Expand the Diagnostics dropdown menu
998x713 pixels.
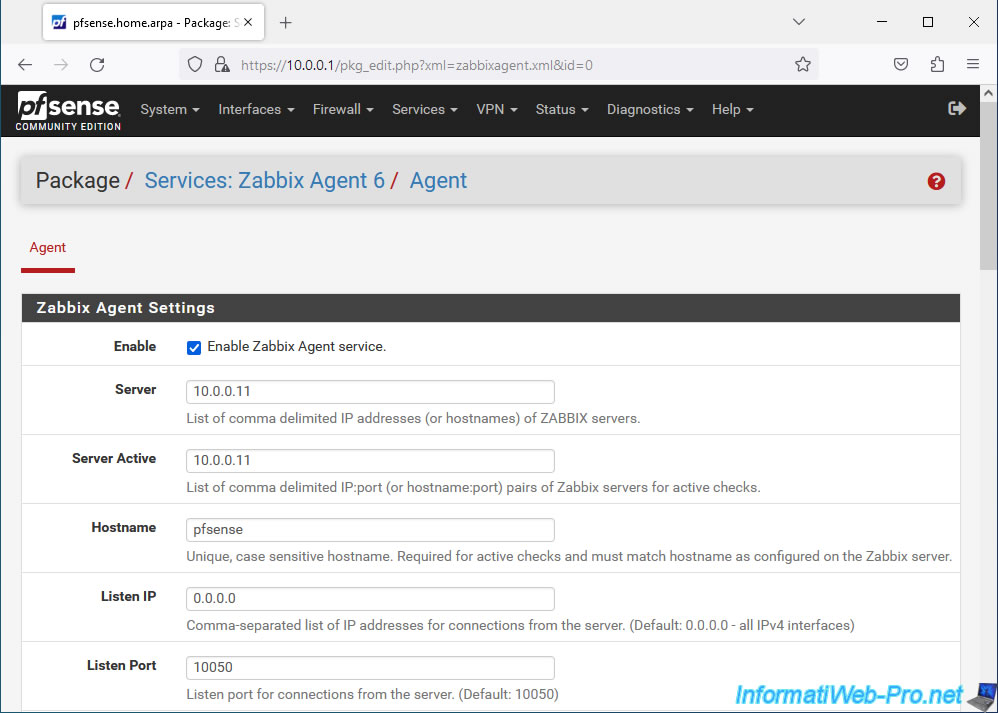click(x=650, y=109)
